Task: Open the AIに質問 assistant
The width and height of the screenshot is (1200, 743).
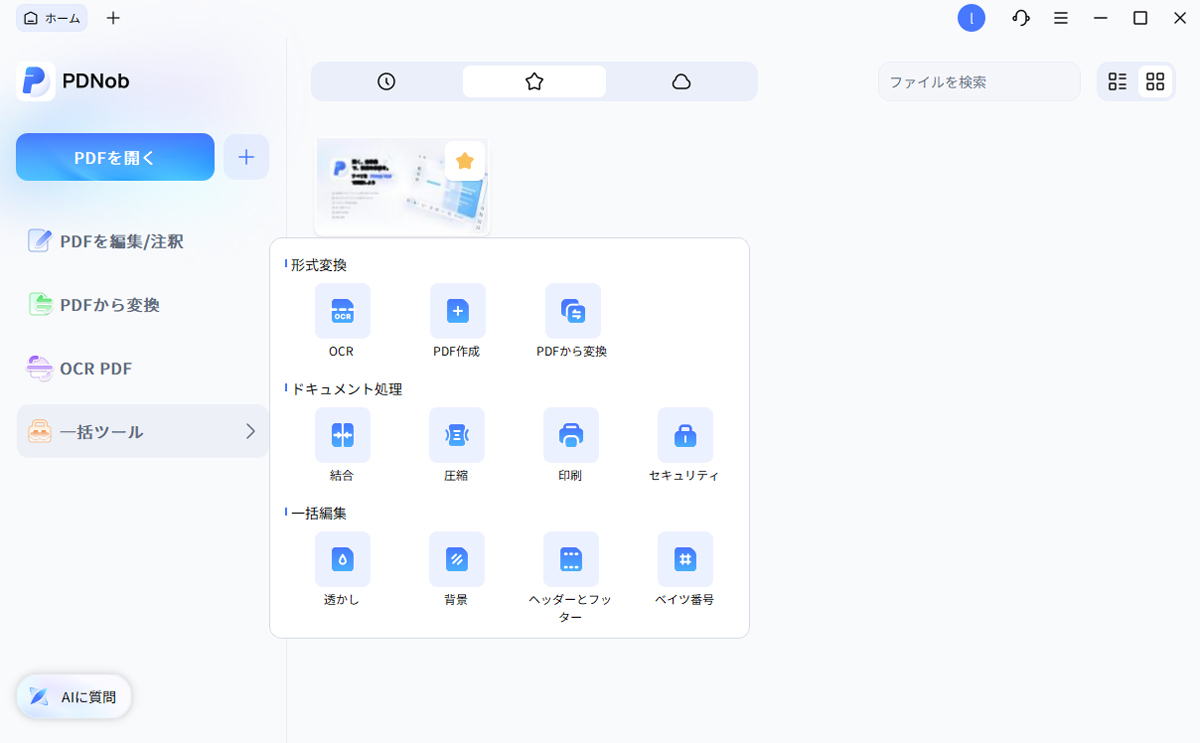Action: coord(73,696)
